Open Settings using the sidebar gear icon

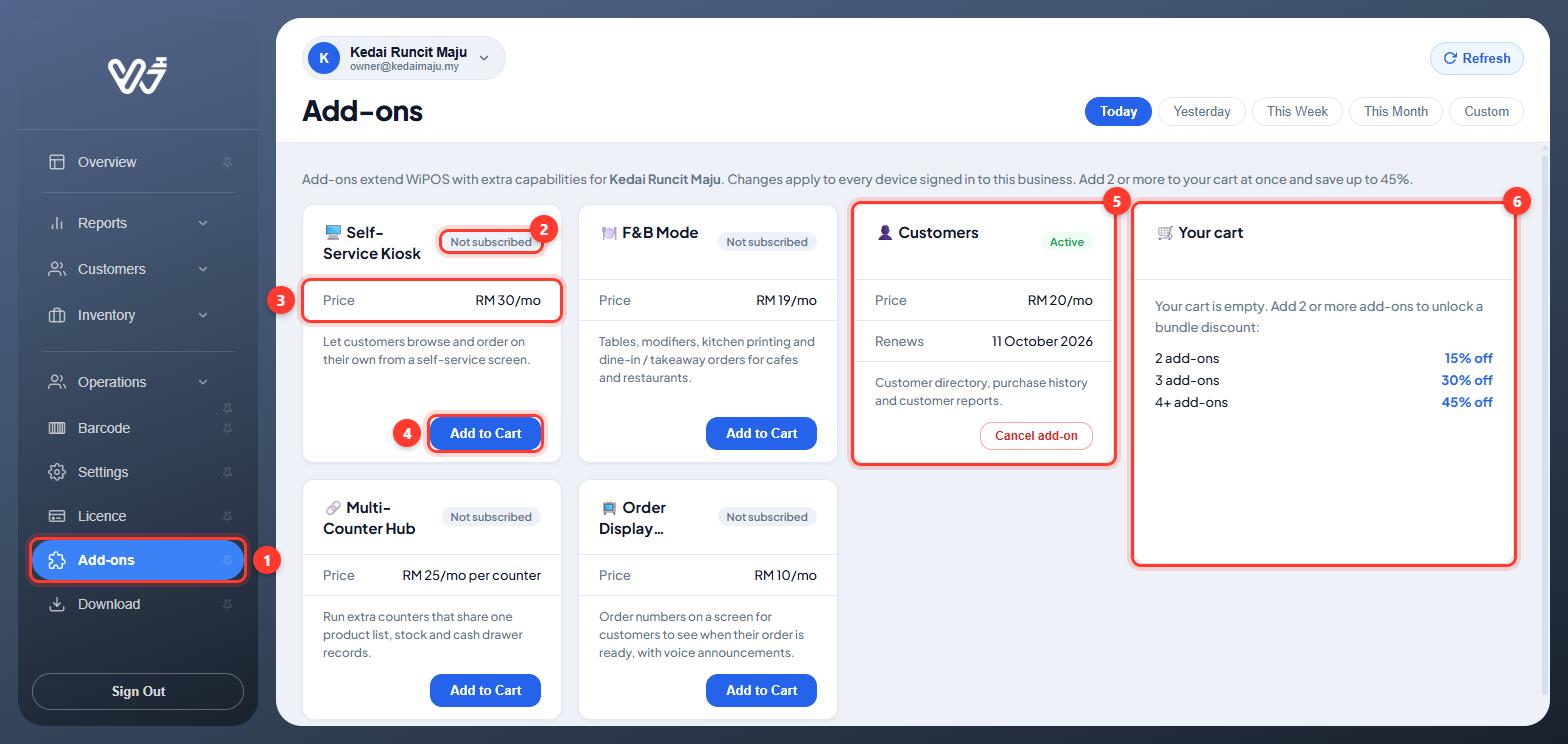(x=57, y=472)
